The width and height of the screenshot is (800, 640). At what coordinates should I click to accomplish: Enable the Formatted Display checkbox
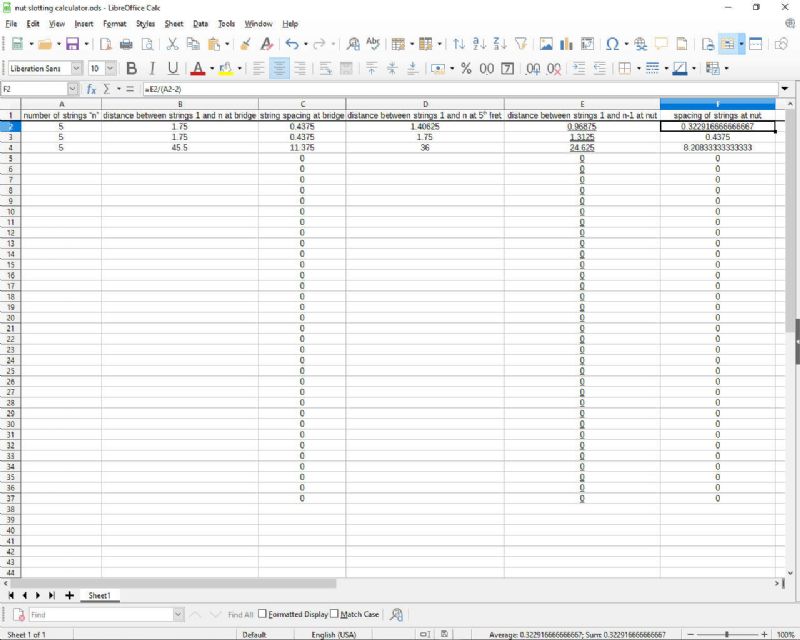click(263, 614)
